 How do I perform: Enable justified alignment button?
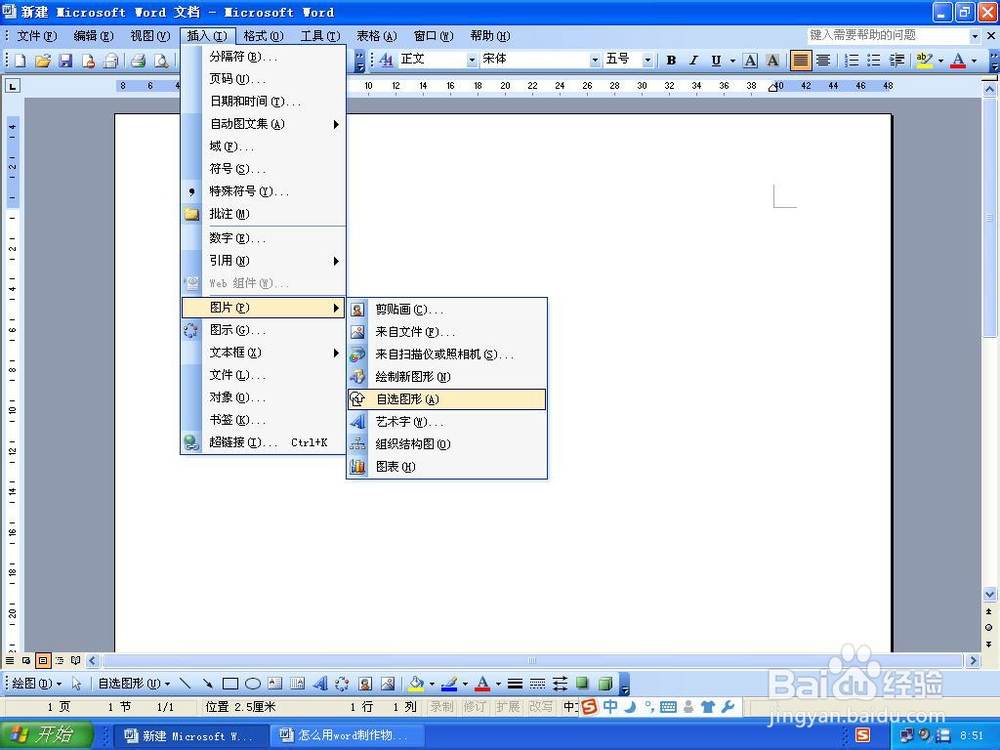click(x=800, y=60)
